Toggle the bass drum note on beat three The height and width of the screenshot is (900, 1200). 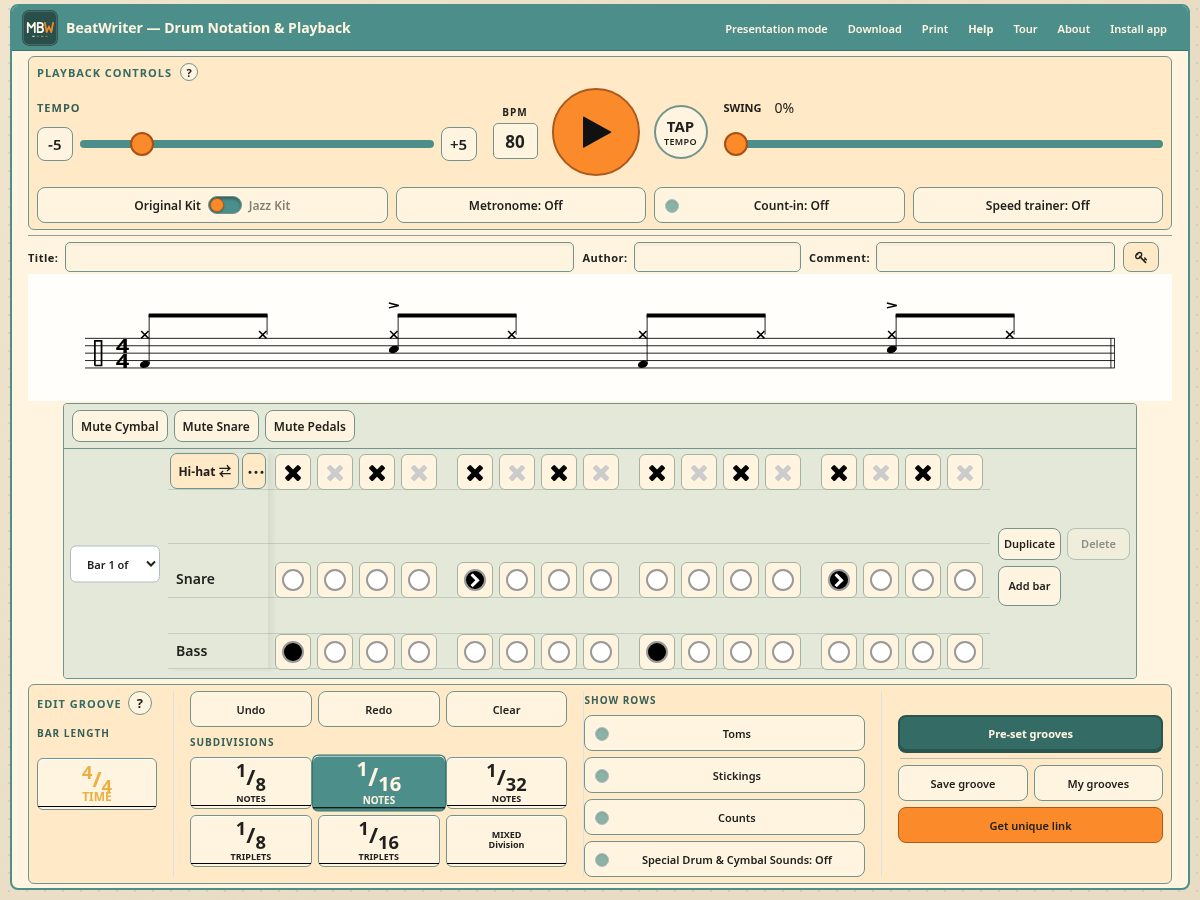657,652
